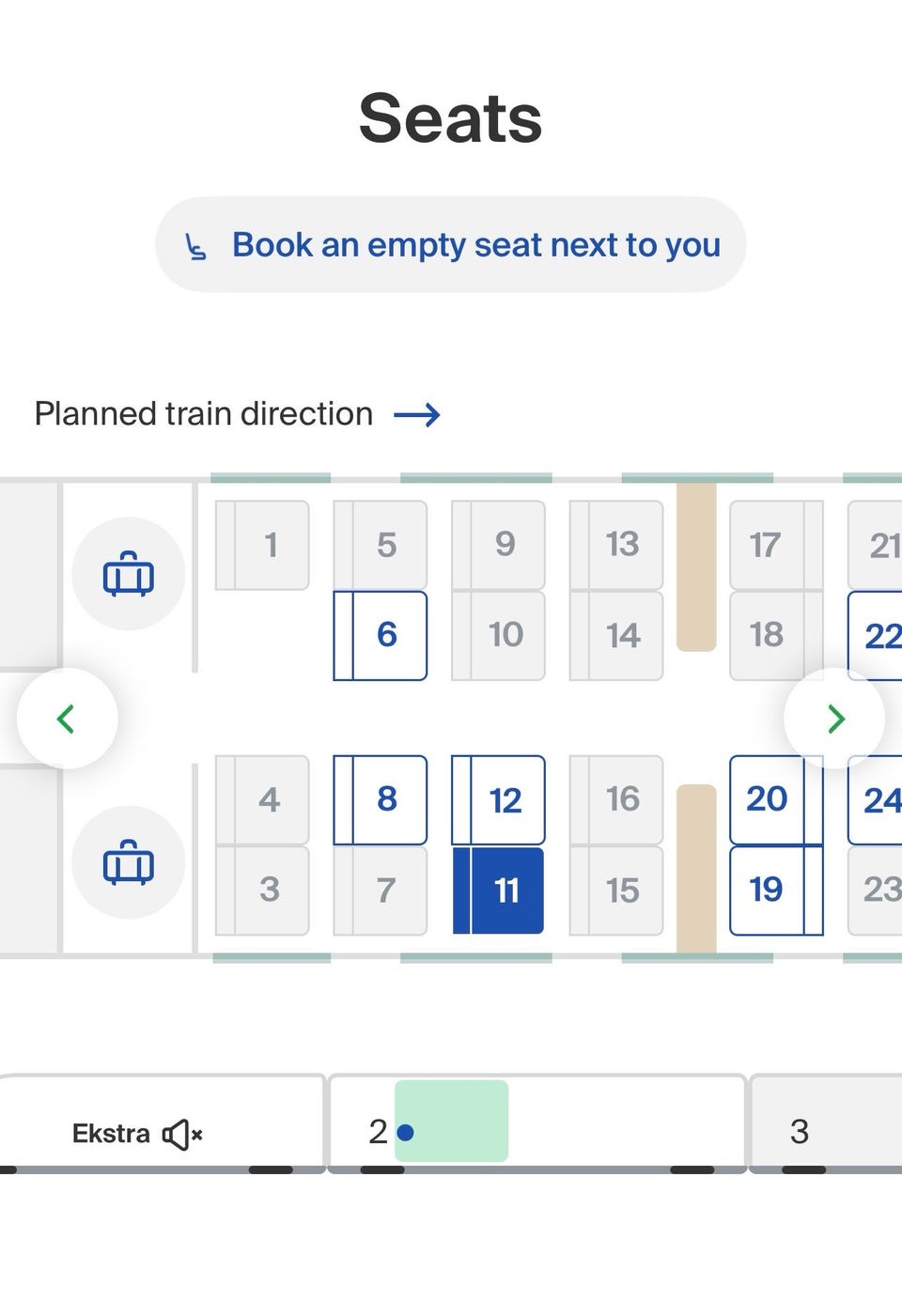Viewport: 902px width, 1316px height.
Task: Tap the upper luggage rack icon
Action: point(128,574)
